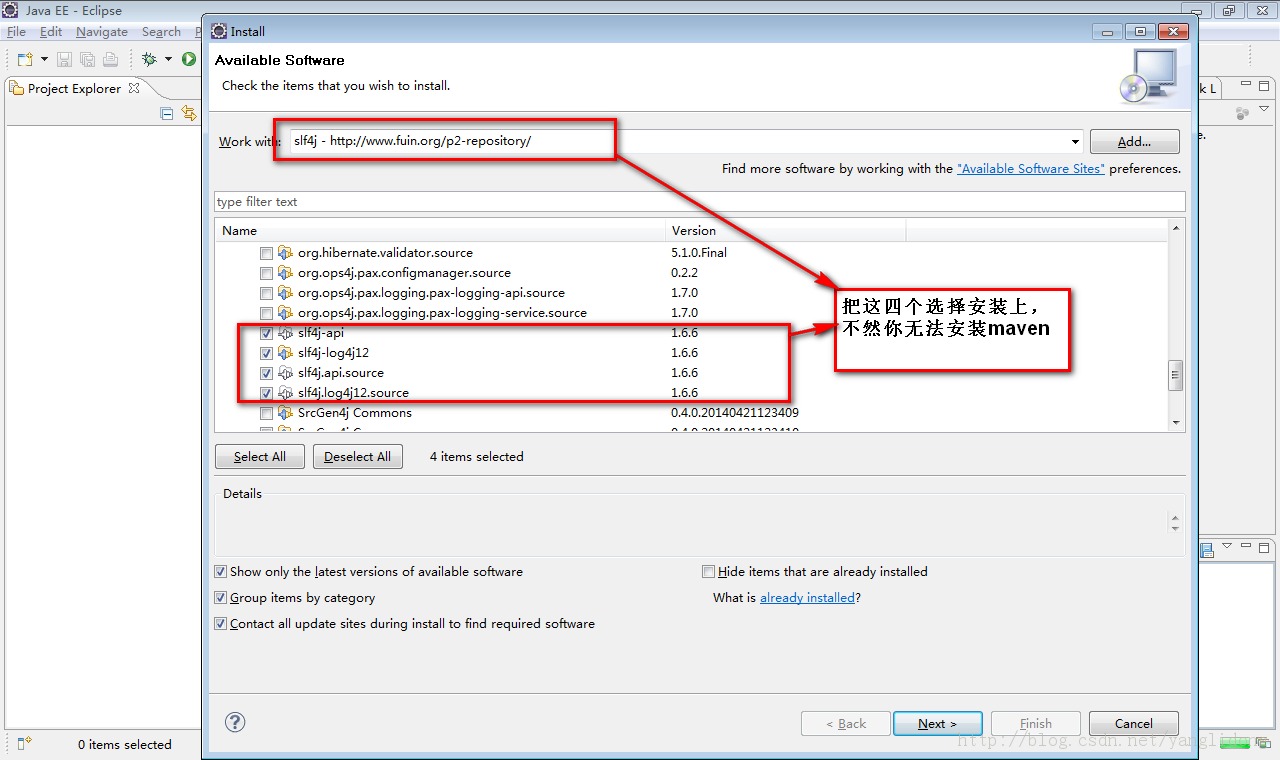Click the slf4j.api.source plugin icon
This screenshot has height=760, width=1280.
click(x=285, y=373)
